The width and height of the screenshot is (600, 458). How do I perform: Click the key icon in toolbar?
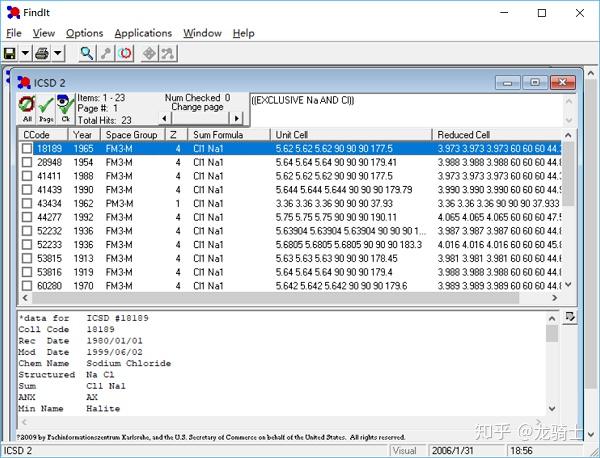(x=106, y=53)
